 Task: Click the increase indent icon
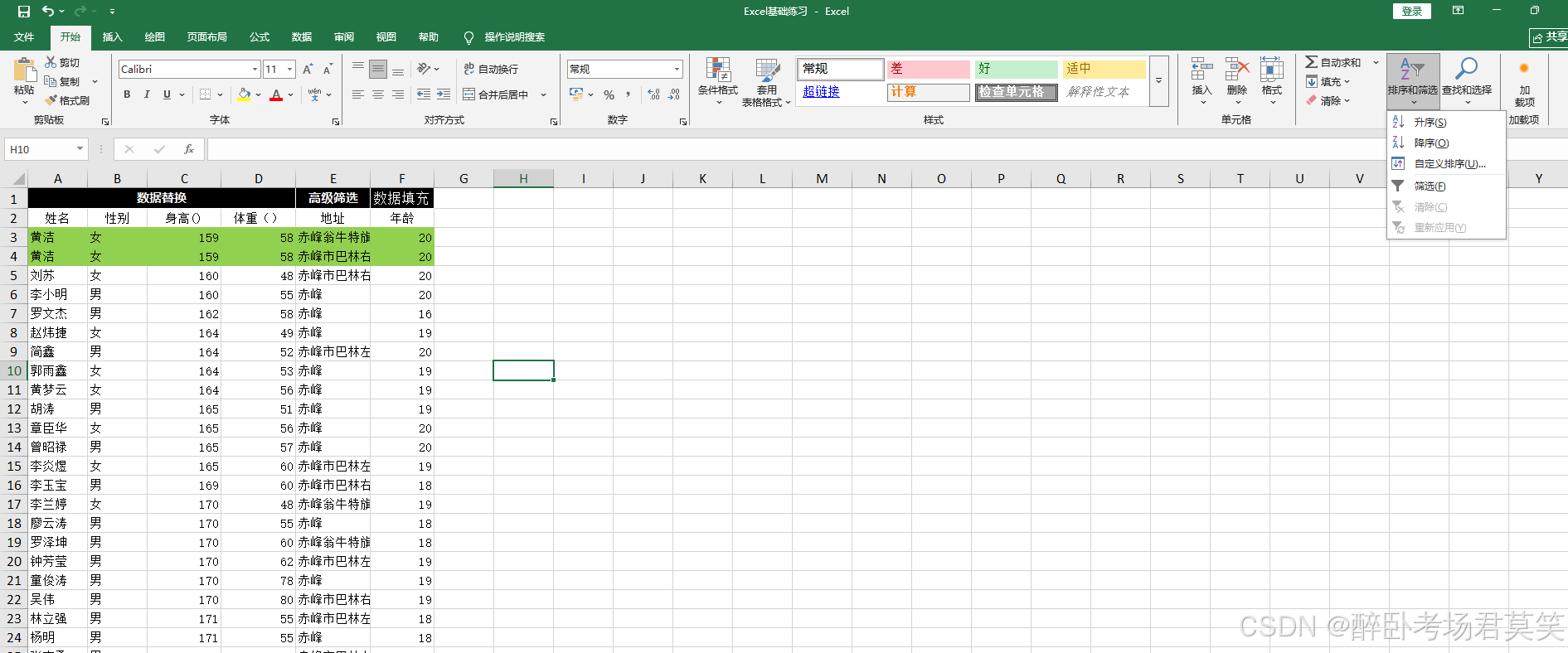[444, 94]
